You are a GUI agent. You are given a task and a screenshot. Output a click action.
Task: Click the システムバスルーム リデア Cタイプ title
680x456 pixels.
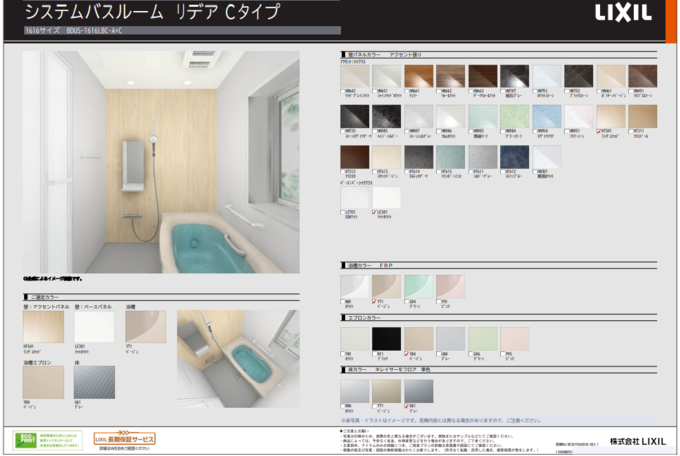(151, 13)
